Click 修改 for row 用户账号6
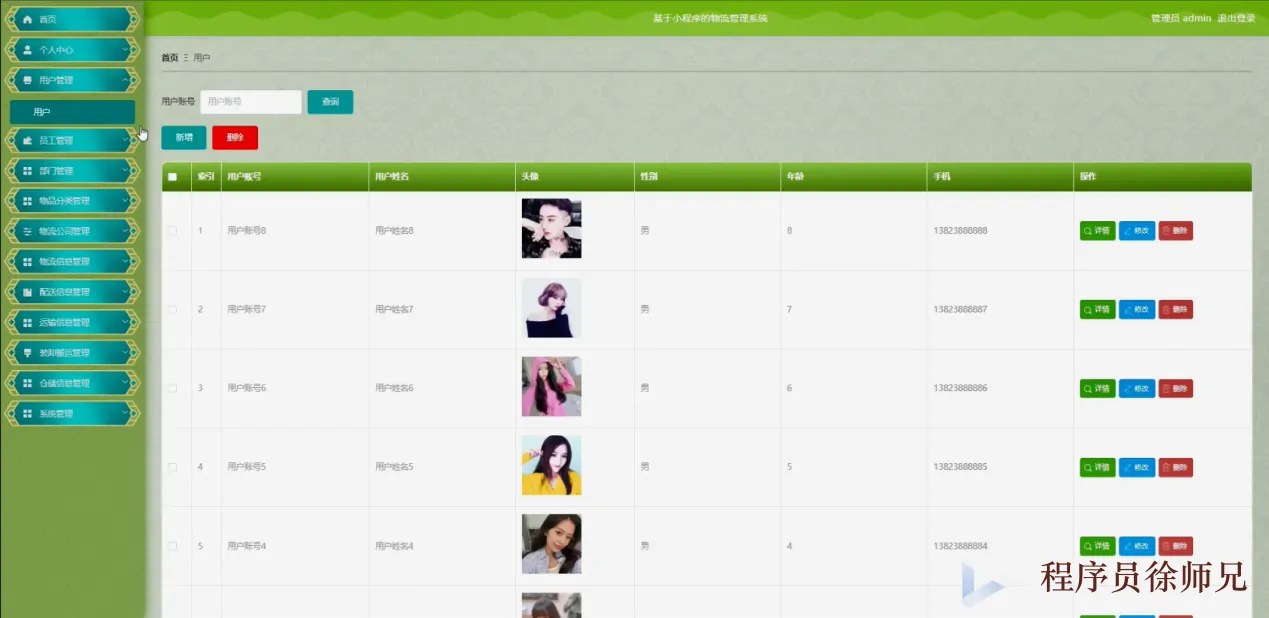This screenshot has width=1269, height=618. coord(1137,388)
